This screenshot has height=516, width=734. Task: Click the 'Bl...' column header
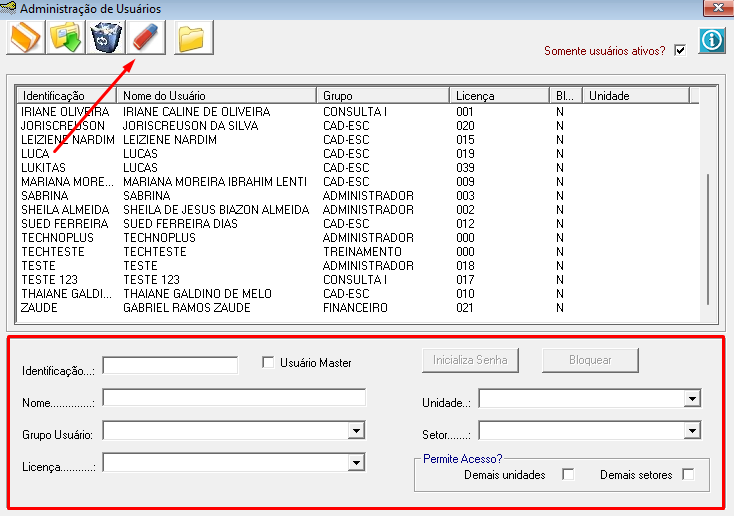click(x=566, y=96)
